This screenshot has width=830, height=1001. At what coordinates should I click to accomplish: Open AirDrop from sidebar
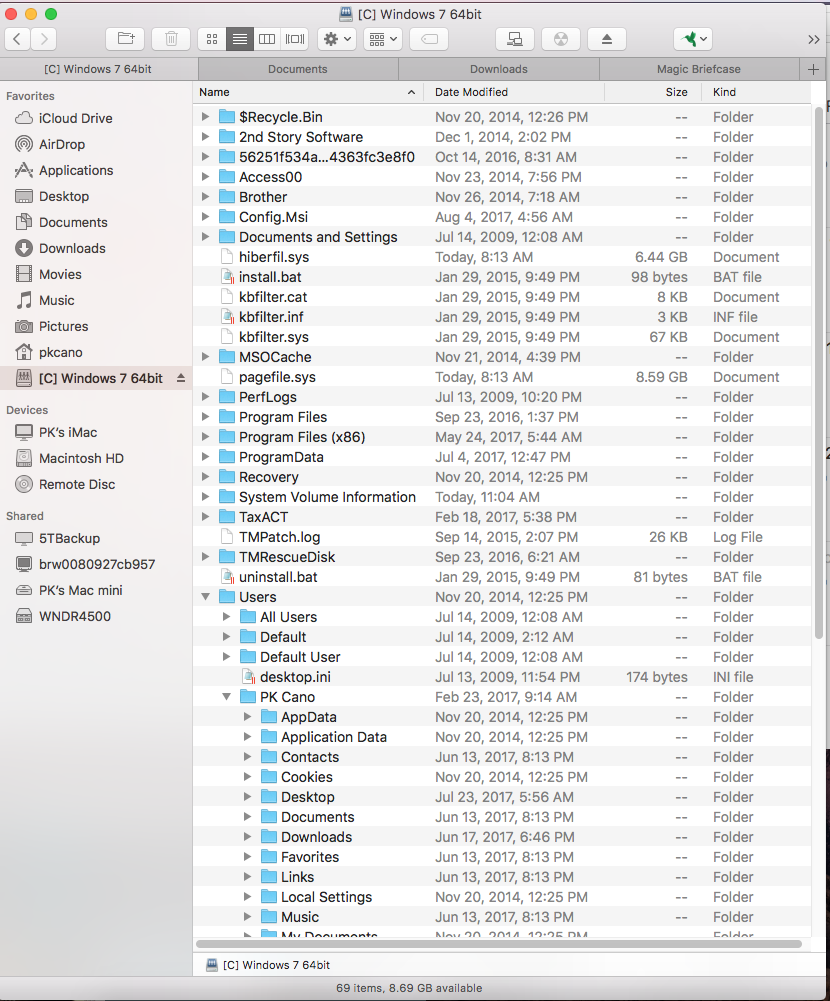62,144
